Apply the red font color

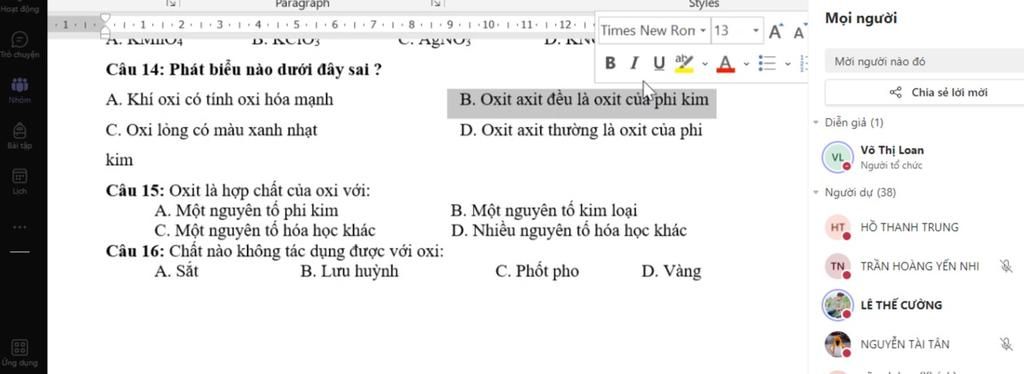[726, 63]
